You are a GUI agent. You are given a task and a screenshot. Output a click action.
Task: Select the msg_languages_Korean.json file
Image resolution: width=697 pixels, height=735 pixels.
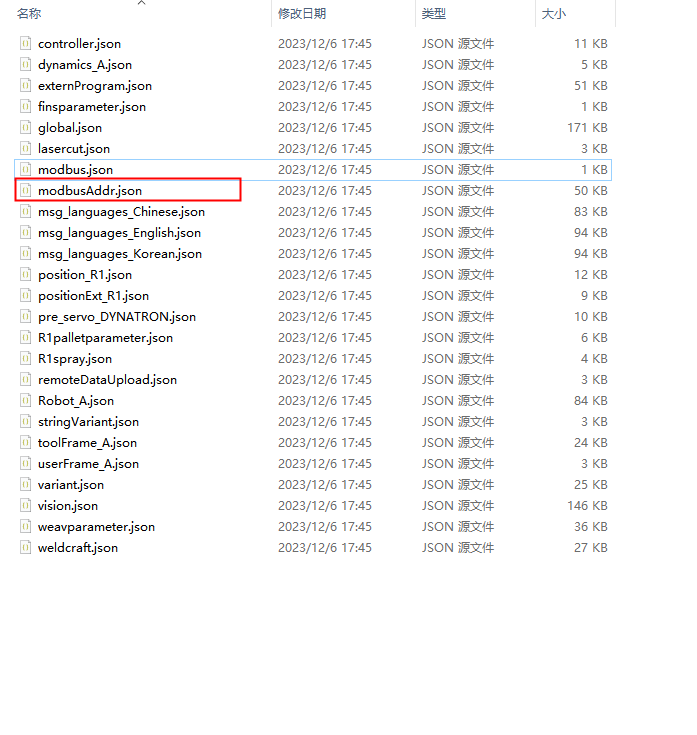[119, 254]
